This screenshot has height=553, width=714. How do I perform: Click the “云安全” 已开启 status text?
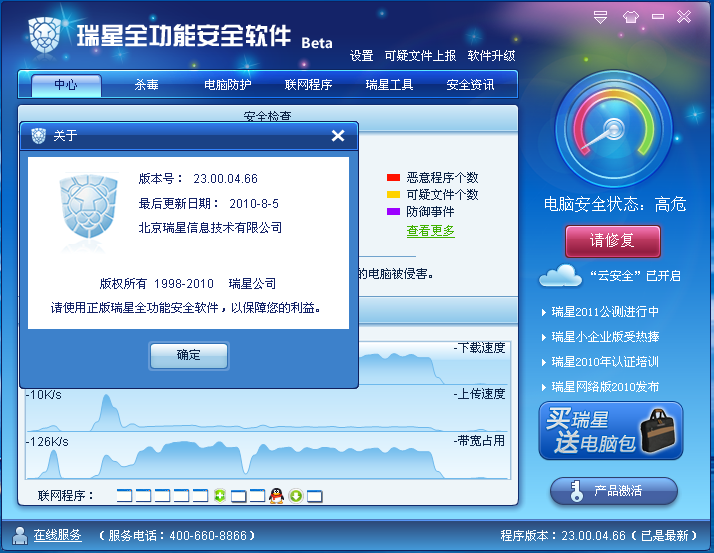coord(635,276)
